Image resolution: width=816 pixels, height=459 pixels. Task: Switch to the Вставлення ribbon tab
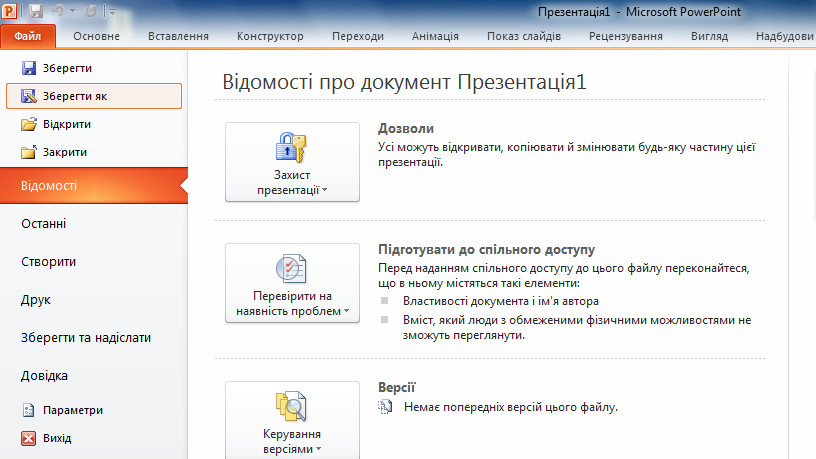point(178,36)
